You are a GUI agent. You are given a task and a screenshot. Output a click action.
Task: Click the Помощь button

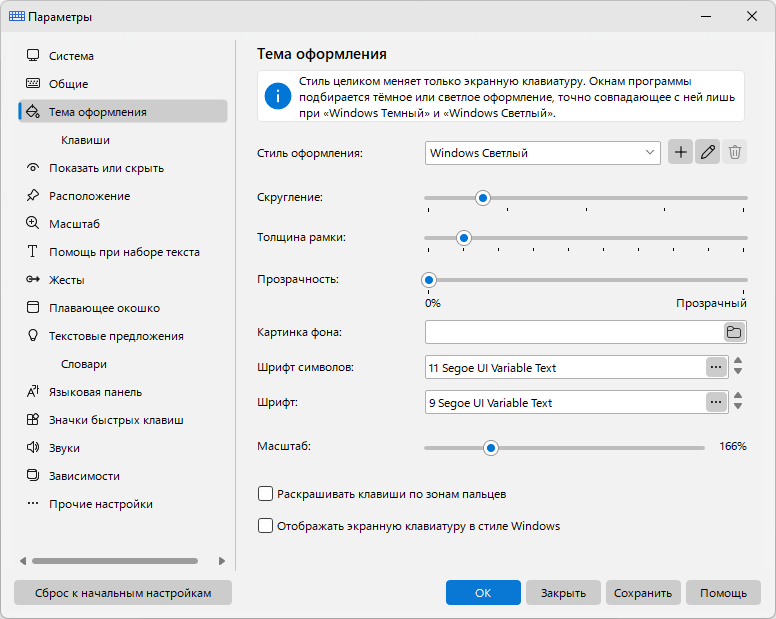(723, 593)
